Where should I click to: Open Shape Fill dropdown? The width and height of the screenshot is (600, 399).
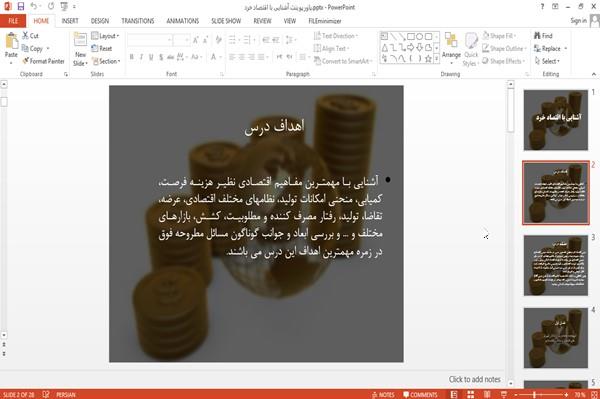pos(499,36)
